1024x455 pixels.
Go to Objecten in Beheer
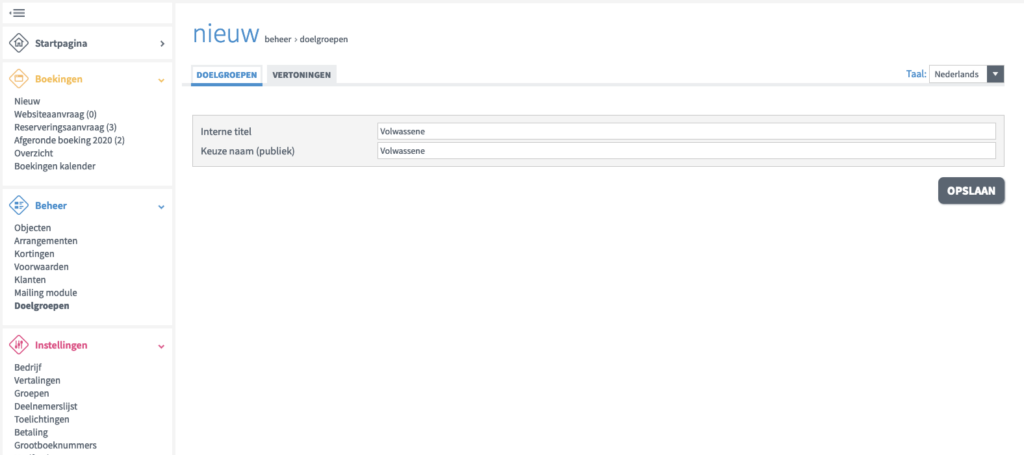click(x=33, y=228)
